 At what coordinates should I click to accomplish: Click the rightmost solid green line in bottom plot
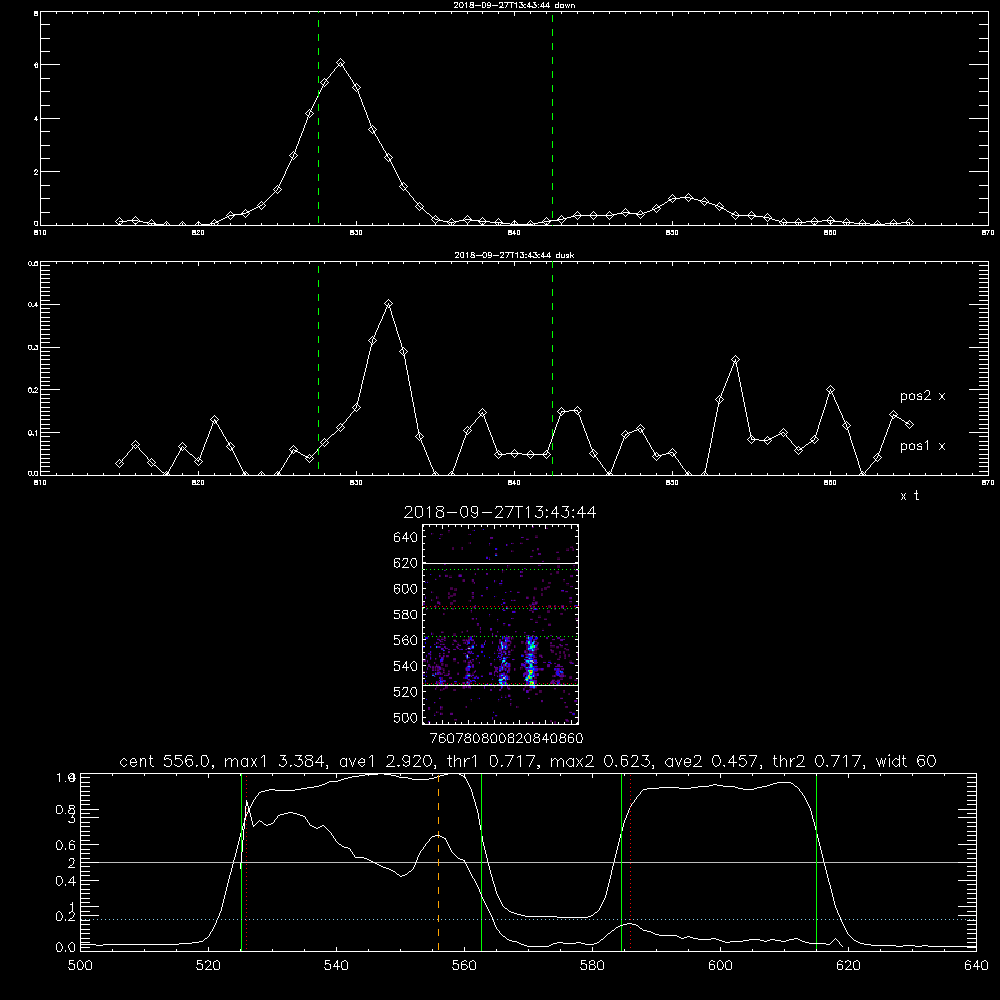tap(816, 862)
